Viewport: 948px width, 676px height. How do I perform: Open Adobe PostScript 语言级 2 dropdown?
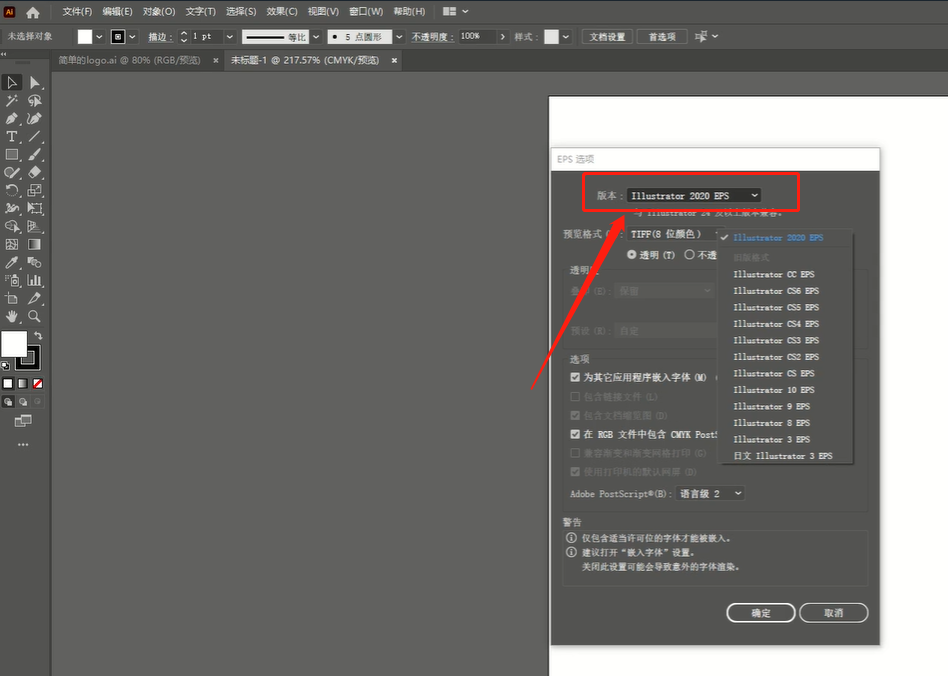(710, 493)
